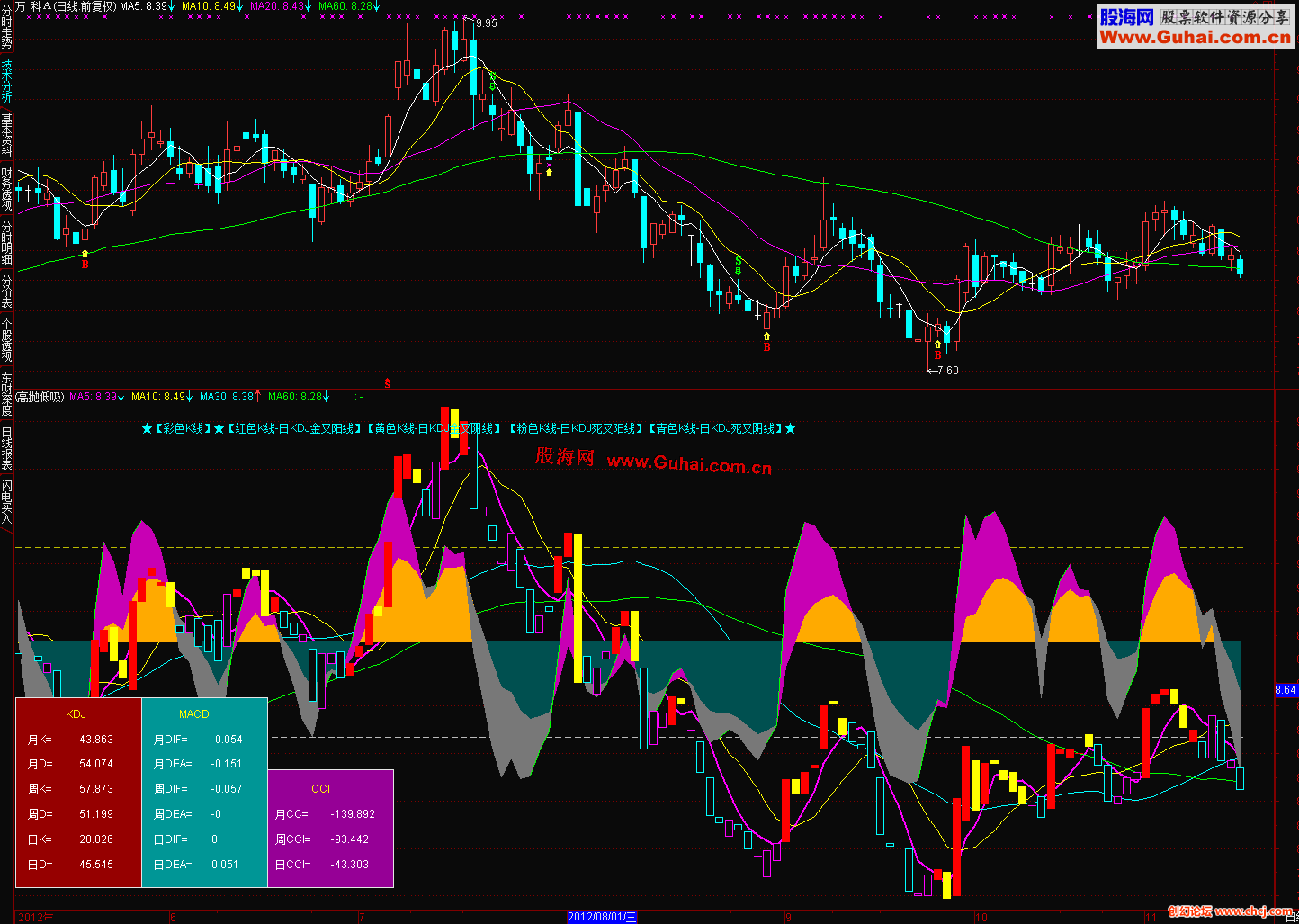Click the 2012/08/01/三 date marker on the time axis
The width and height of the screenshot is (1299, 924).
click(x=602, y=917)
